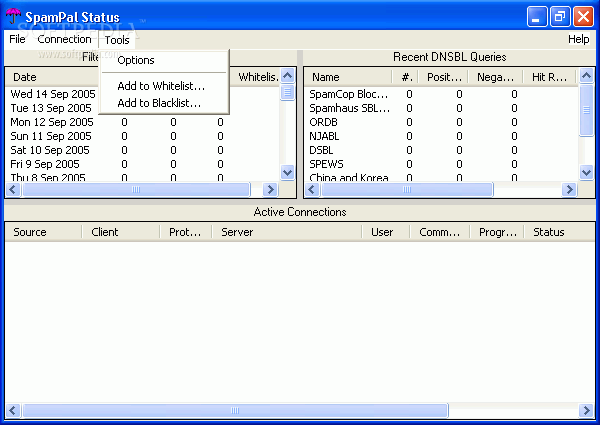This screenshot has width=600, height=425.
Task: Click the # column header in DNSBL list
Action: point(406,77)
